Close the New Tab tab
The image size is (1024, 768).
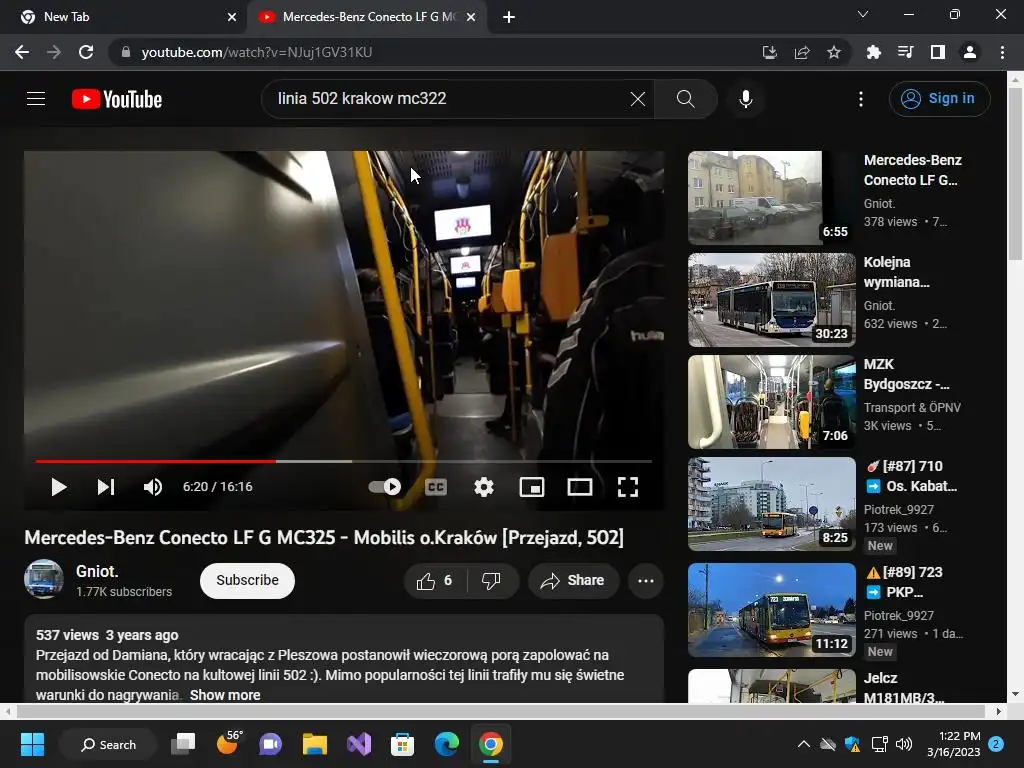232,17
